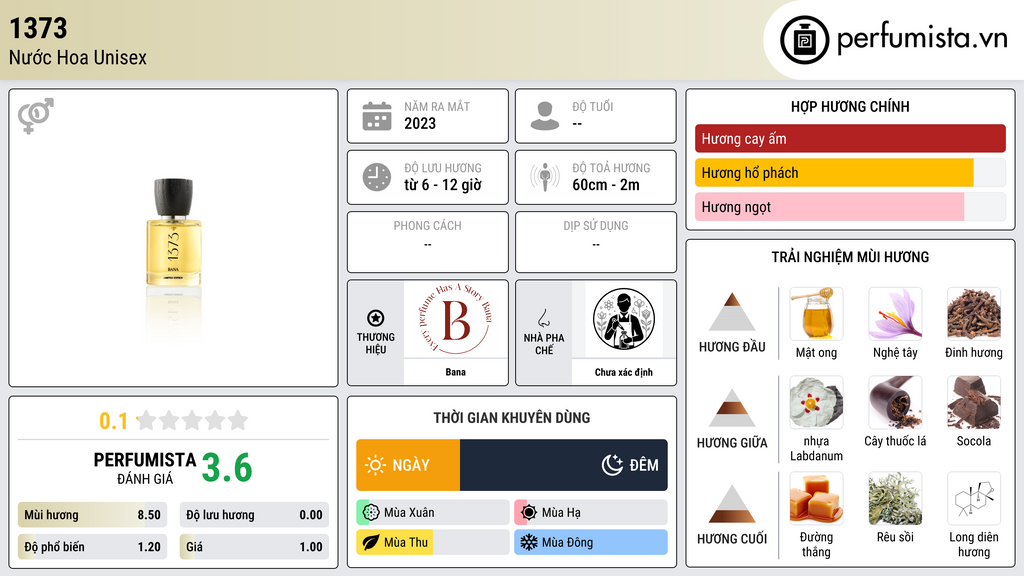Viewport: 1024px width, 576px height.
Task: Click the fifth rating star
Action: coord(238,420)
